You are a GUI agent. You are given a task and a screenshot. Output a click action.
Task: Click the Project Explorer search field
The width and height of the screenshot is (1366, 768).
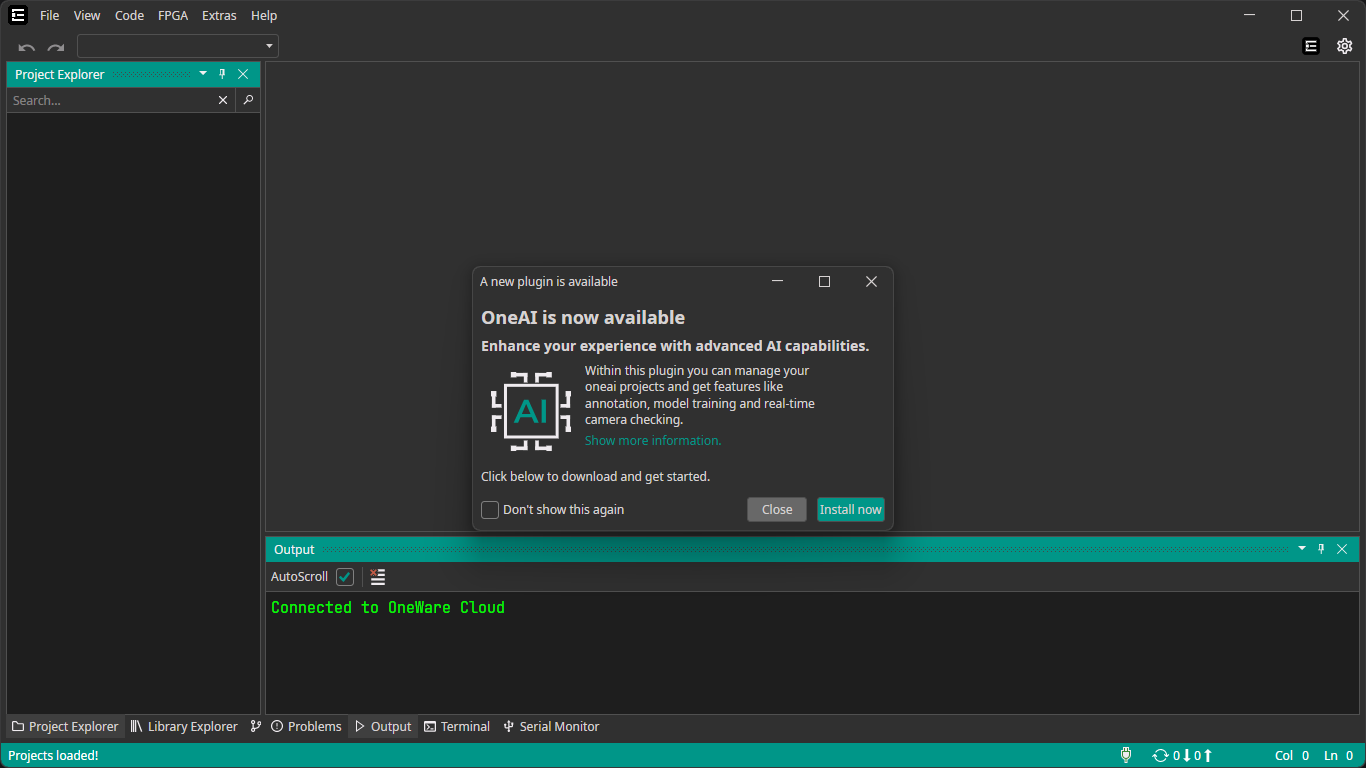click(x=110, y=101)
